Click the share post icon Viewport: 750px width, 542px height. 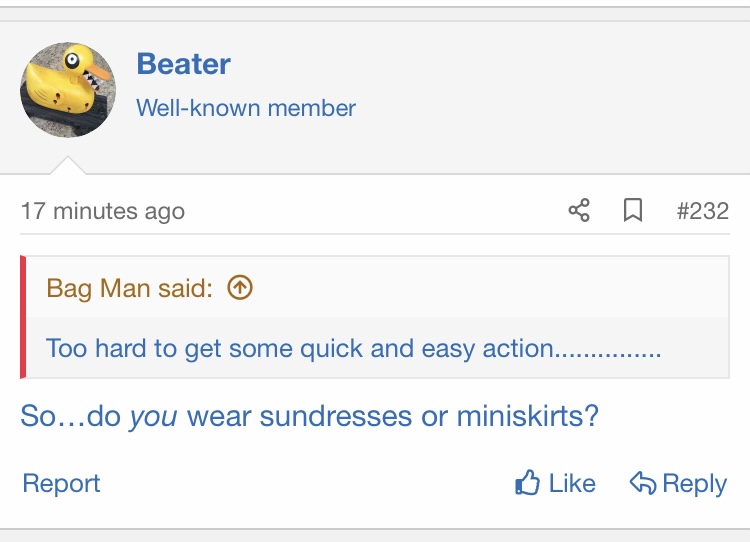click(579, 211)
